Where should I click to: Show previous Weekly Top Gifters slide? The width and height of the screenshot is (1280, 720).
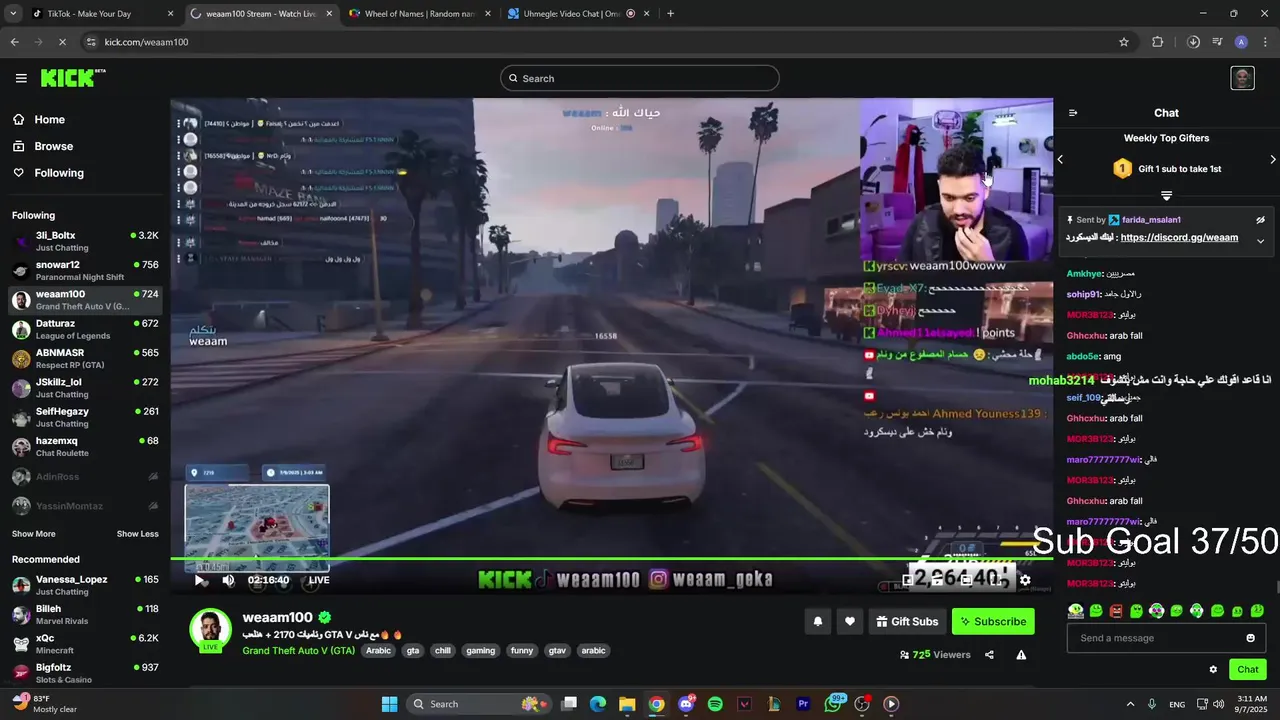point(1060,160)
